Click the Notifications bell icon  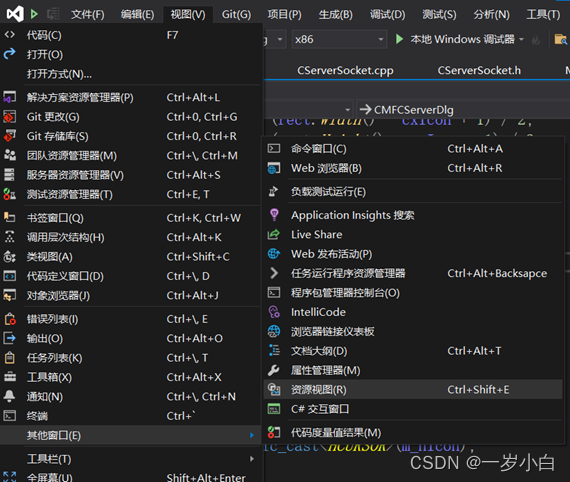pyautogui.click(x=9, y=396)
